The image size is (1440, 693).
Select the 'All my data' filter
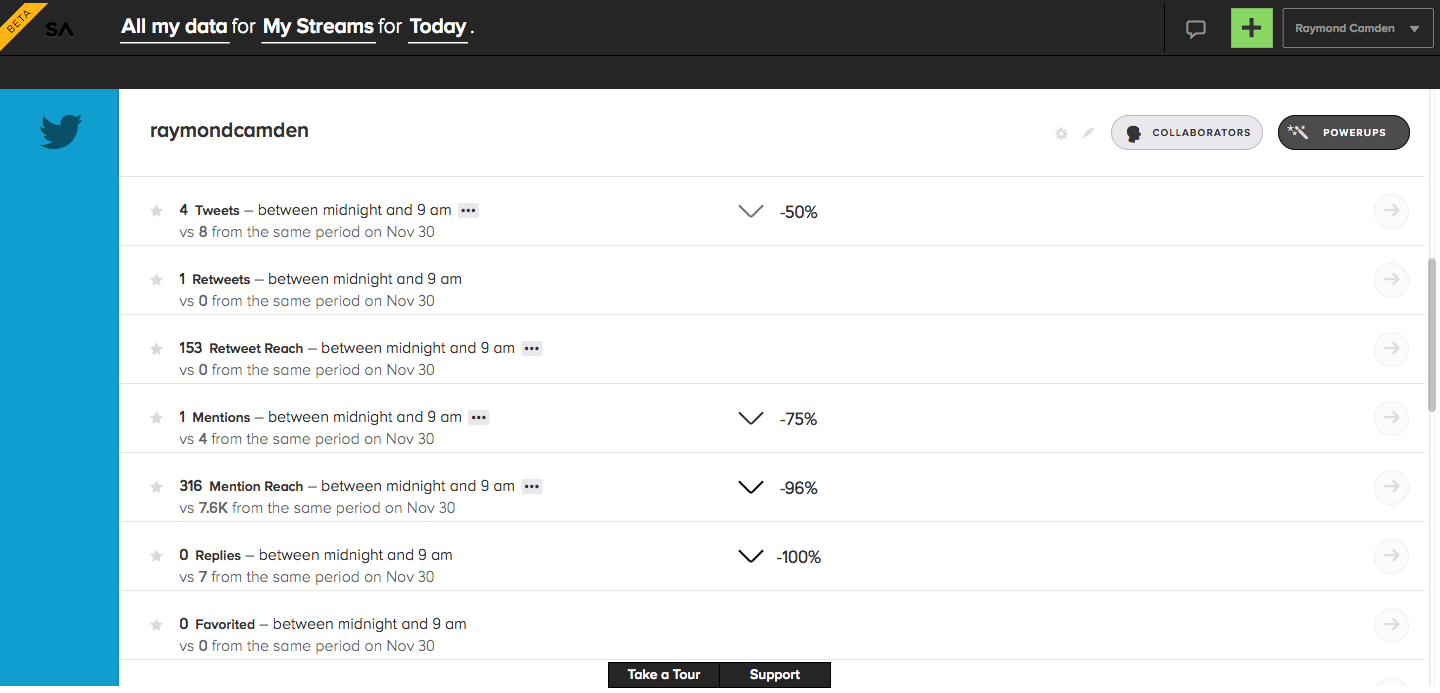[175, 27]
